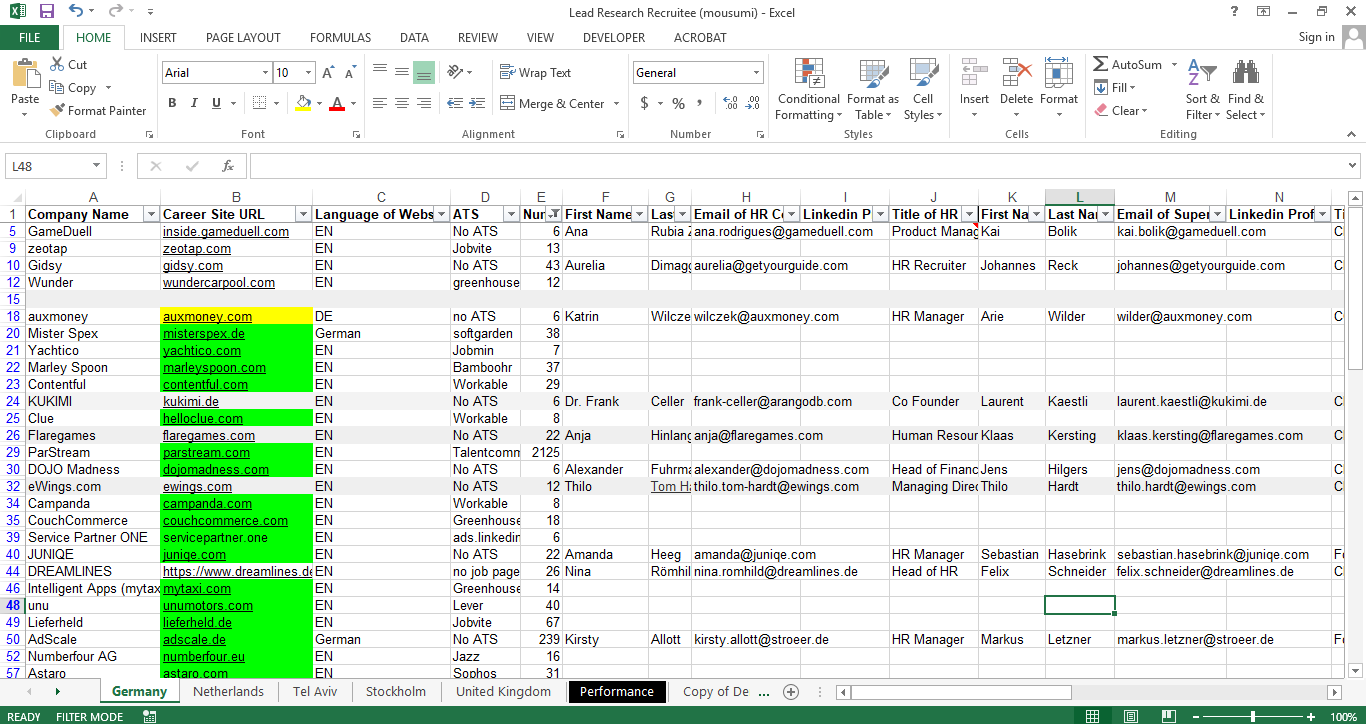
Task: Click the Format as Table button
Action: tap(872, 90)
